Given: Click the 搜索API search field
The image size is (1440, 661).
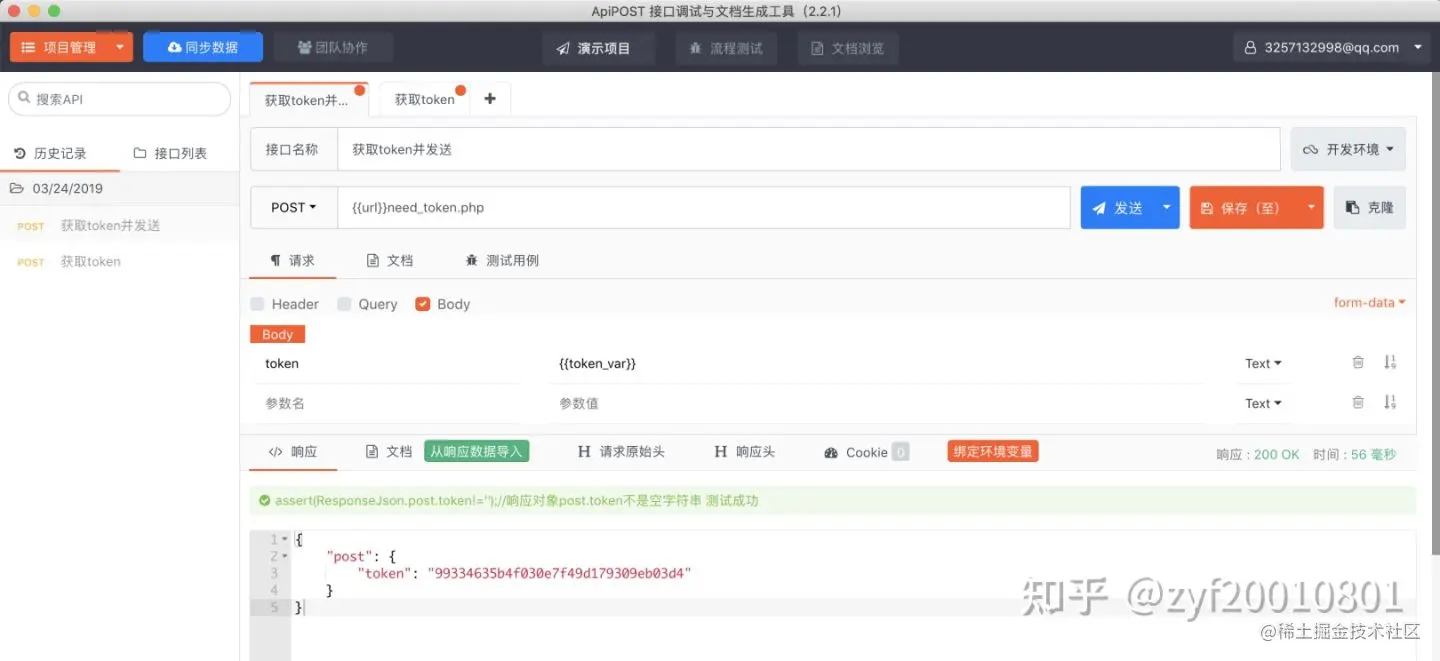Looking at the screenshot, I should 120,99.
